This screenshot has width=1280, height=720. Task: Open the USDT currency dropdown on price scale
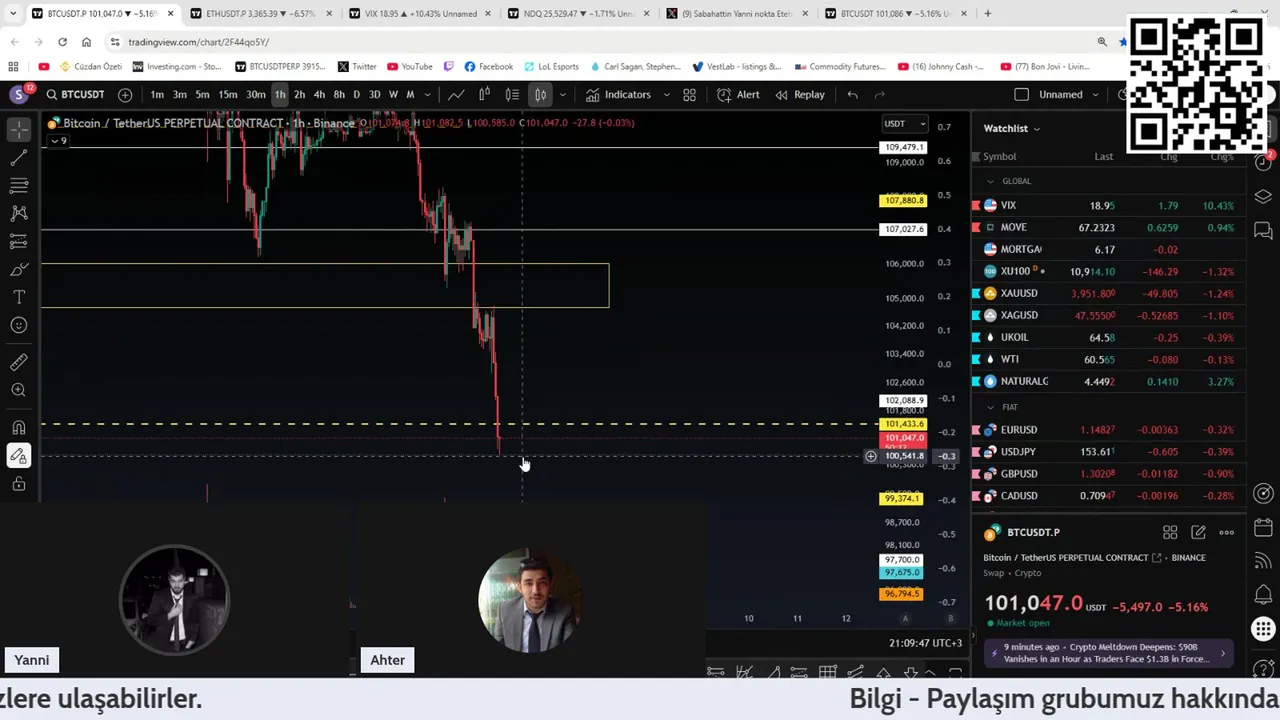pyautogui.click(x=904, y=124)
